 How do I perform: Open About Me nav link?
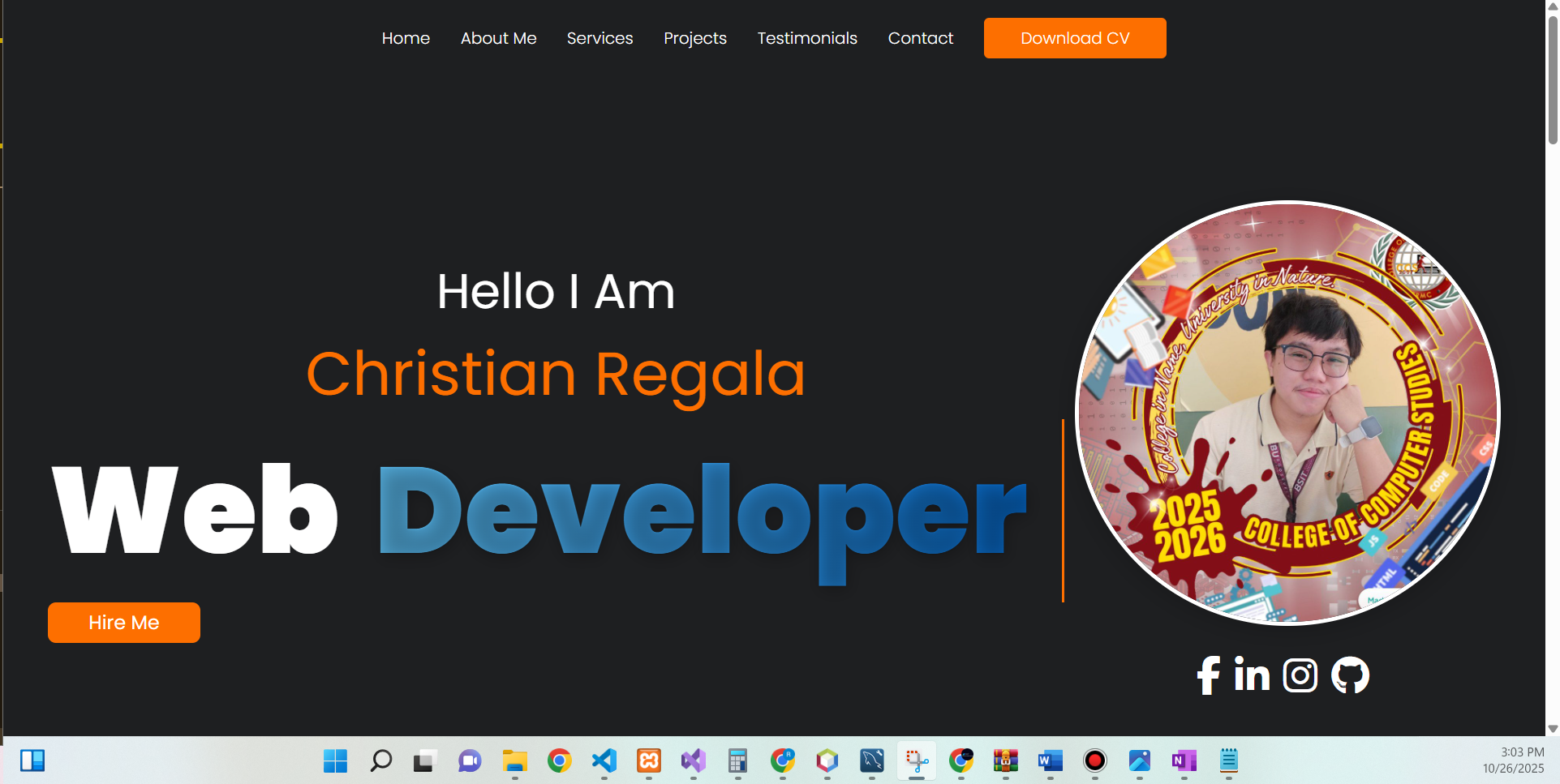(x=498, y=38)
